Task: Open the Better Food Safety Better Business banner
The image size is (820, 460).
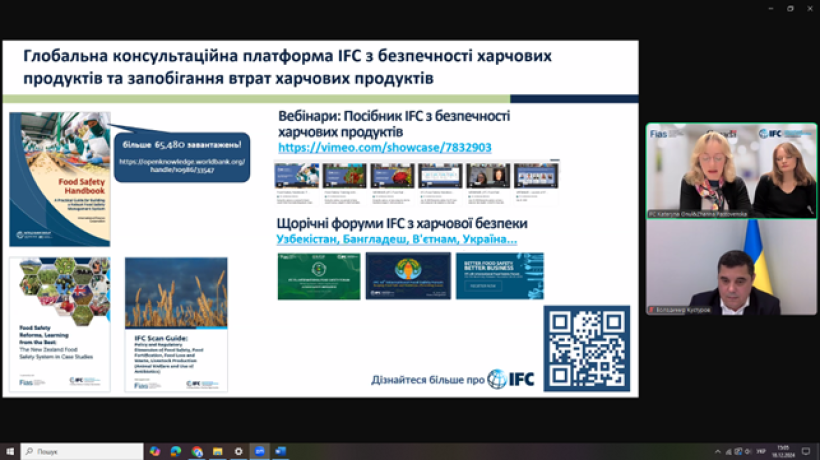Action: (500, 276)
